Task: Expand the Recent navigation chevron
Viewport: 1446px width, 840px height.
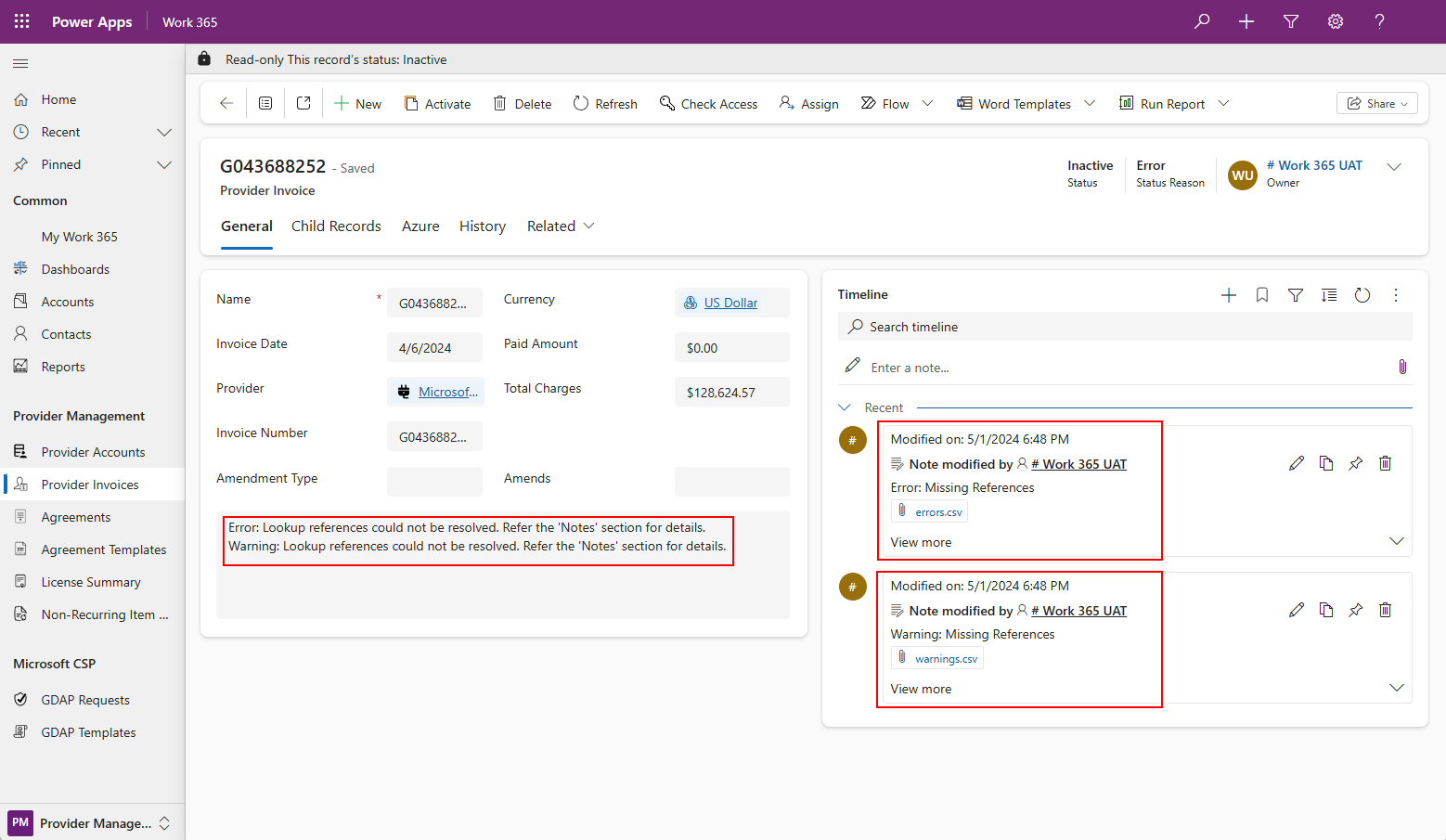Action: (164, 132)
